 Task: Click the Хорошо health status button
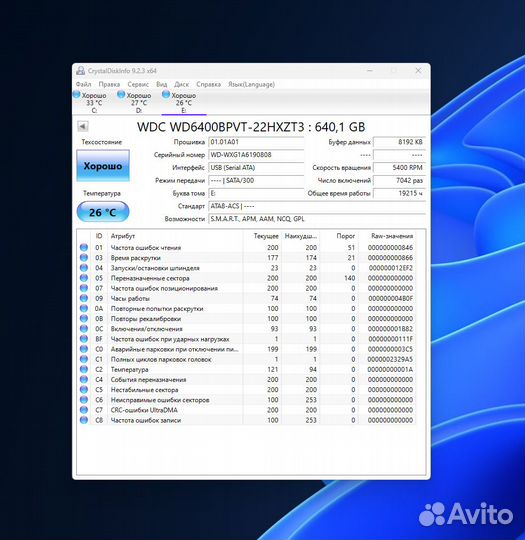(103, 166)
